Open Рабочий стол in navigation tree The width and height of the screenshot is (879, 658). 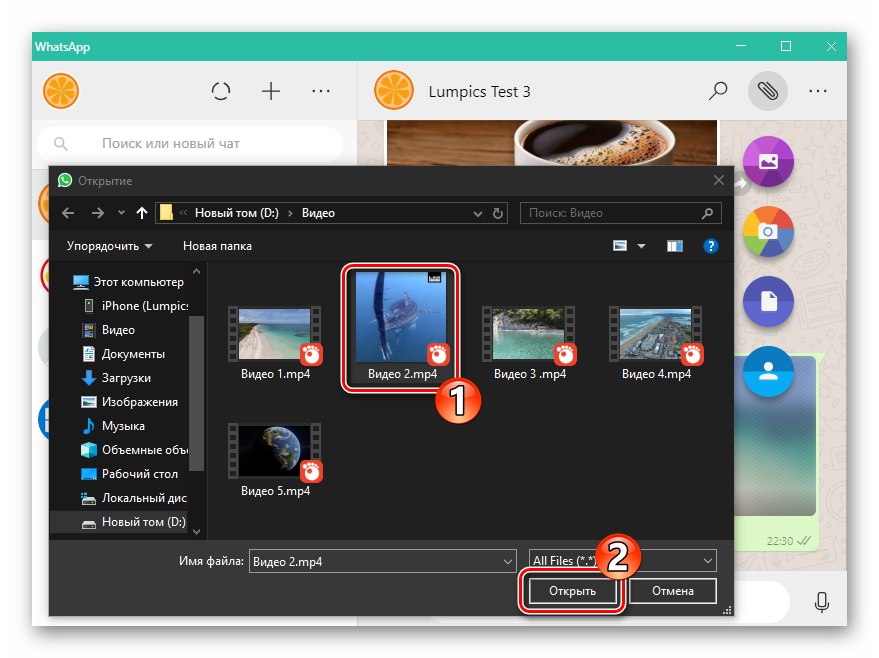click(130, 474)
